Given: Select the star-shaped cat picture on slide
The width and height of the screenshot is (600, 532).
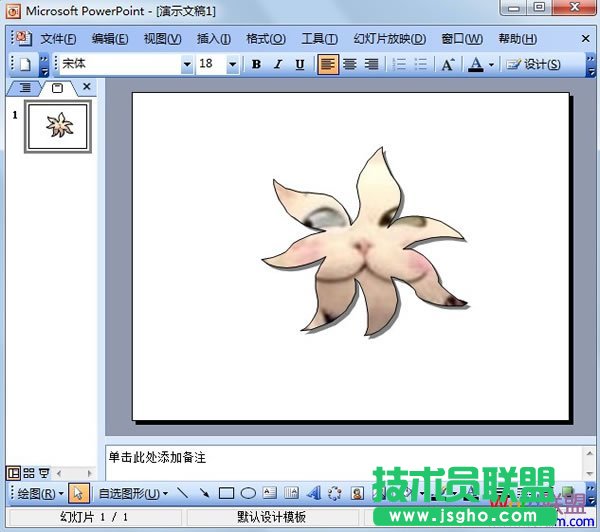Looking at the screenshot, I should coord(365,243).
